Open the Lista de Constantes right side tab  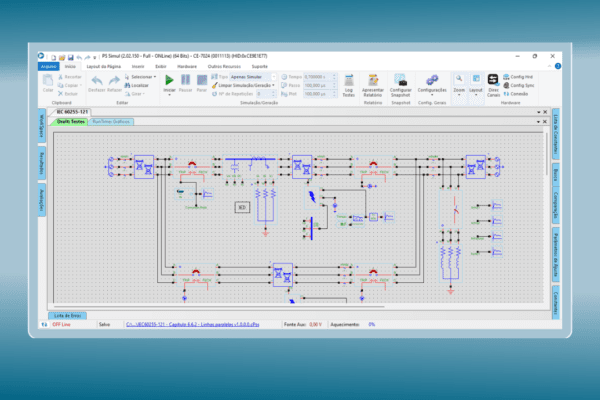tap(556, 134)
